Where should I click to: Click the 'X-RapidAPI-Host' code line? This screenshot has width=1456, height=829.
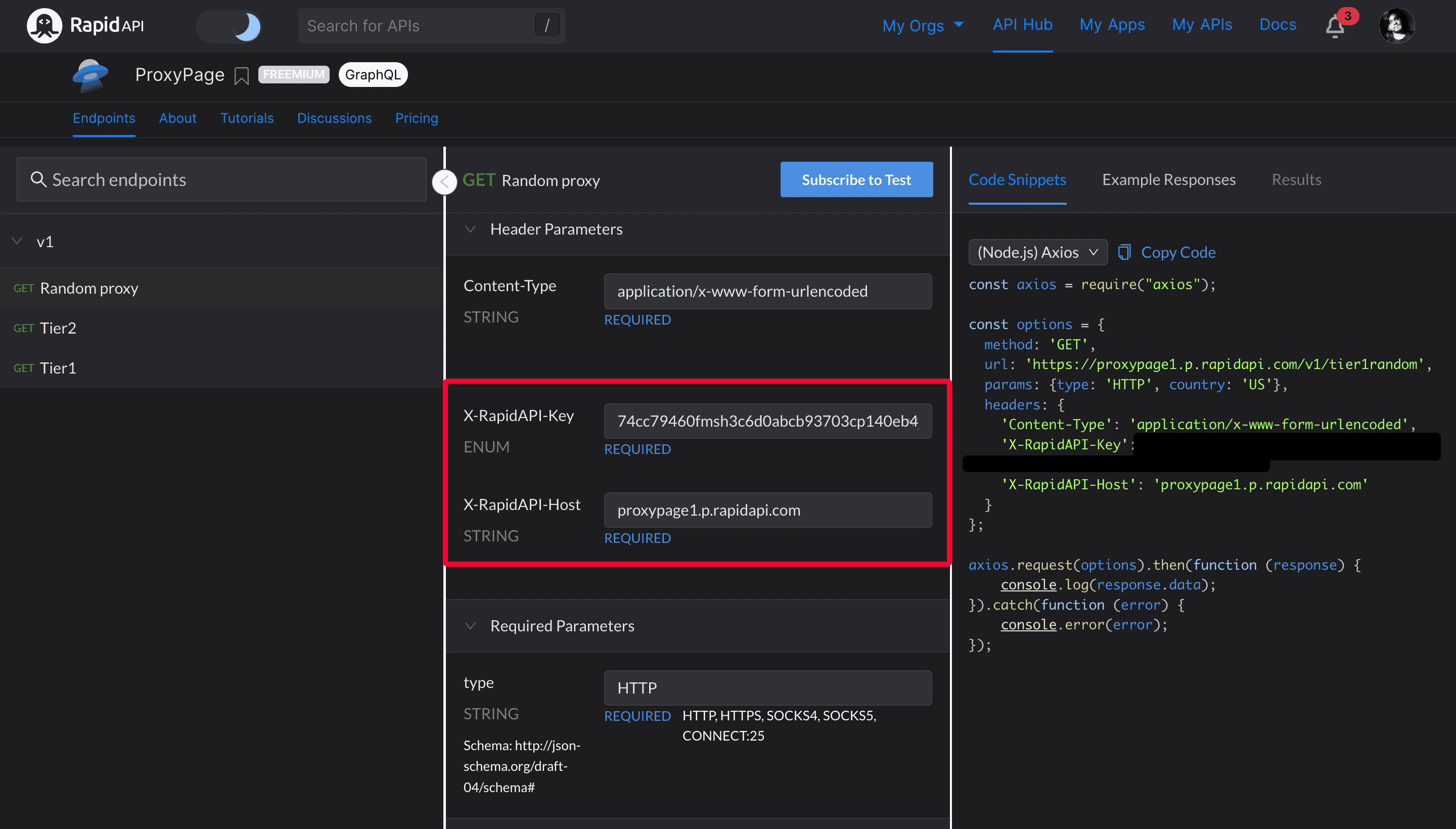tap(1185, 485)
